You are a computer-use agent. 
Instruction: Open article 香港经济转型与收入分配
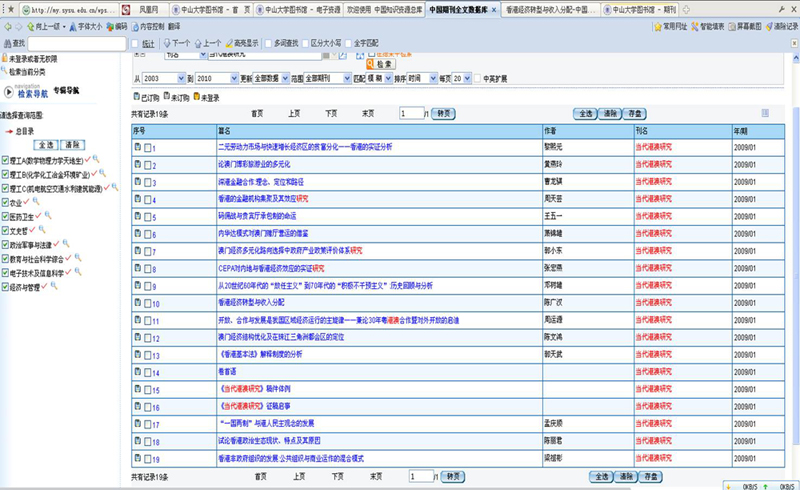(x=251, y=302)
